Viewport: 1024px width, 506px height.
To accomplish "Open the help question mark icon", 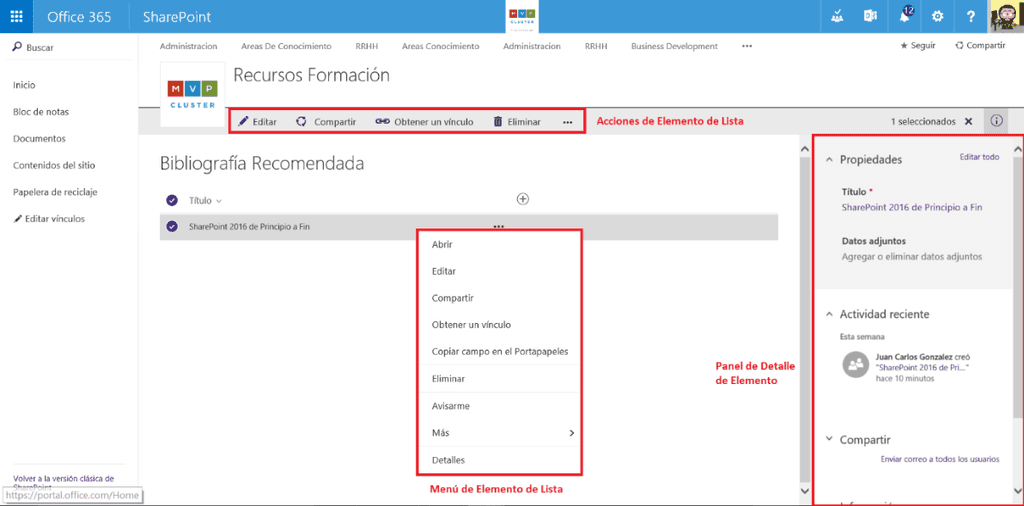I will [971, 17].
